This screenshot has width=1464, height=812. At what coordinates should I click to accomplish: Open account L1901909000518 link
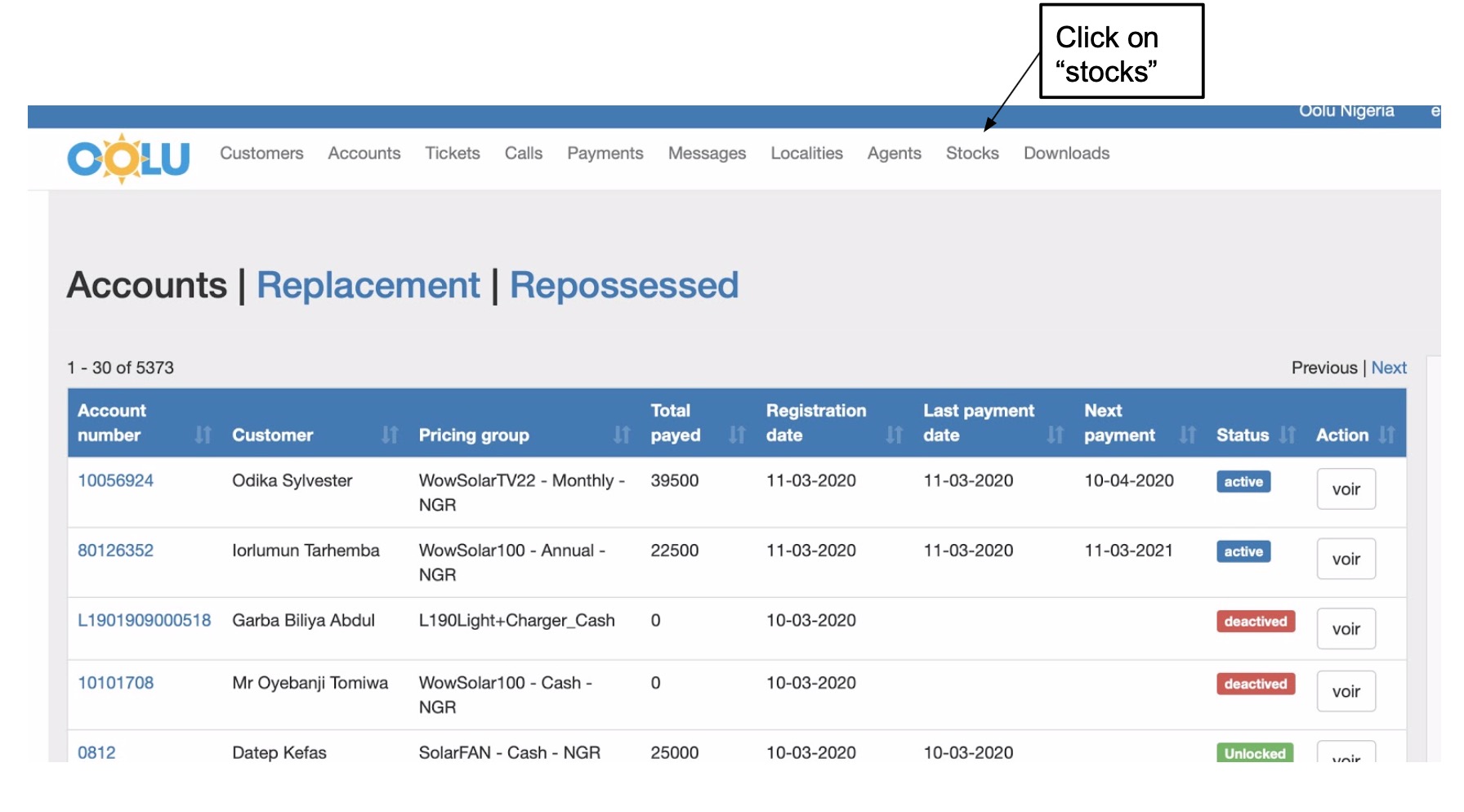tap(144, 621)
